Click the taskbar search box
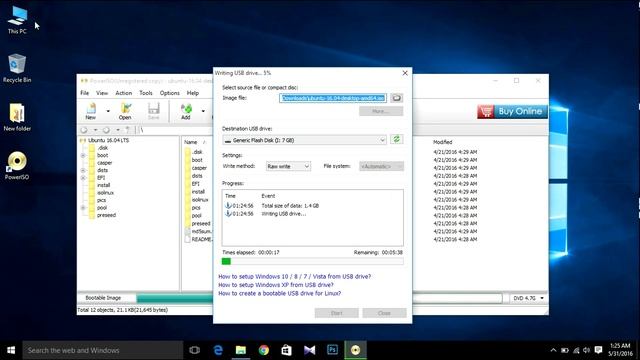The width and height of the screenshot is (640, 360). coord(103,350)
